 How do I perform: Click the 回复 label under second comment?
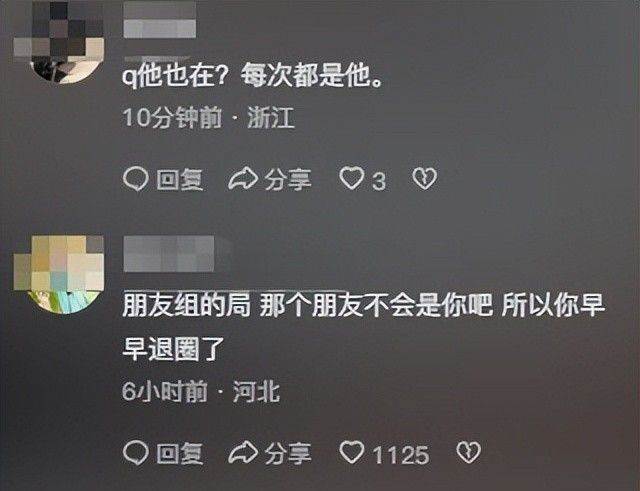(180, 453)
